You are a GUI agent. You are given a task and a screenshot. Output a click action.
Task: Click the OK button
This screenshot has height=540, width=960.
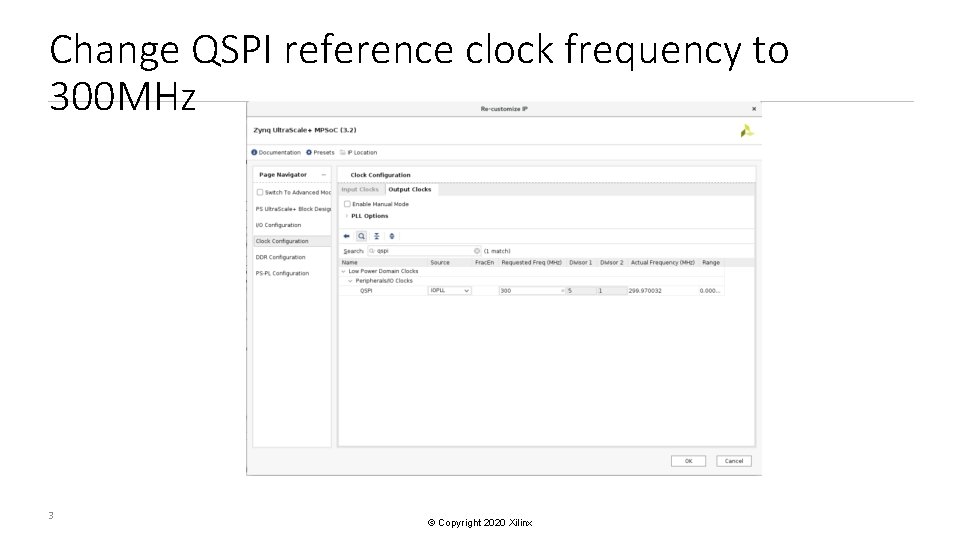pyautogui.click(x=688, y=461)
